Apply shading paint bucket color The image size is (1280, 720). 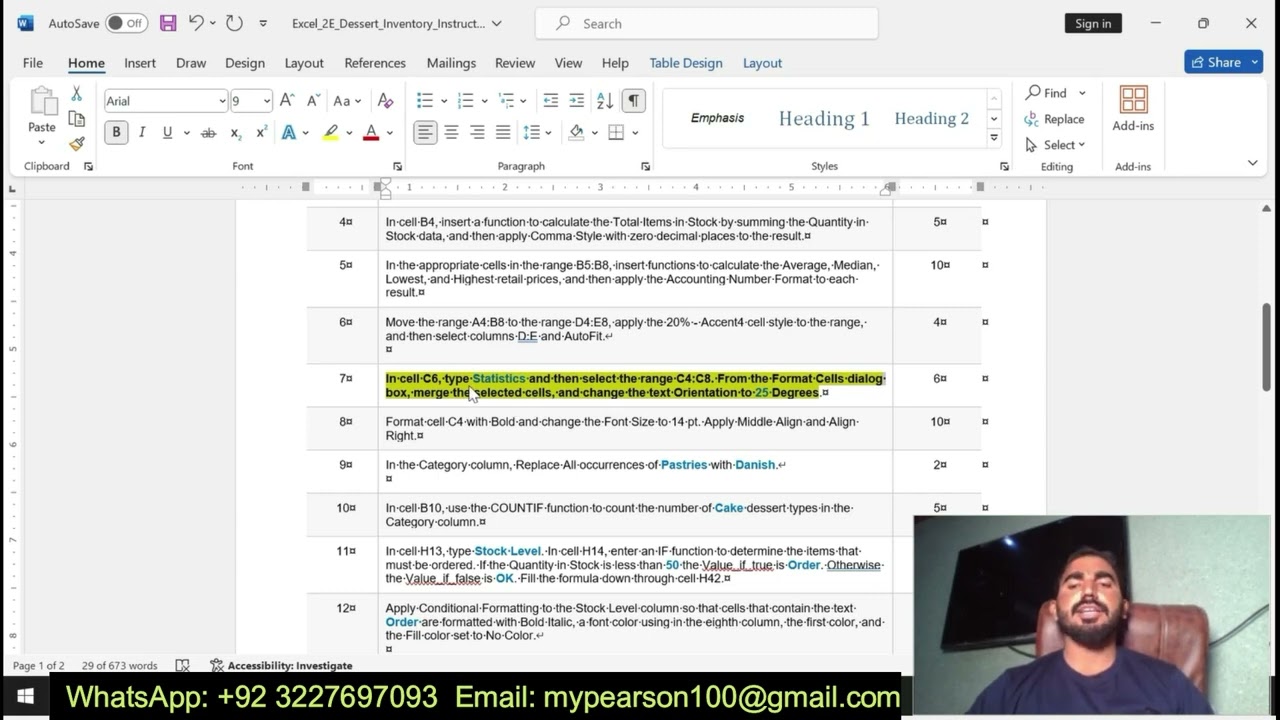click(x=576, y=133)
